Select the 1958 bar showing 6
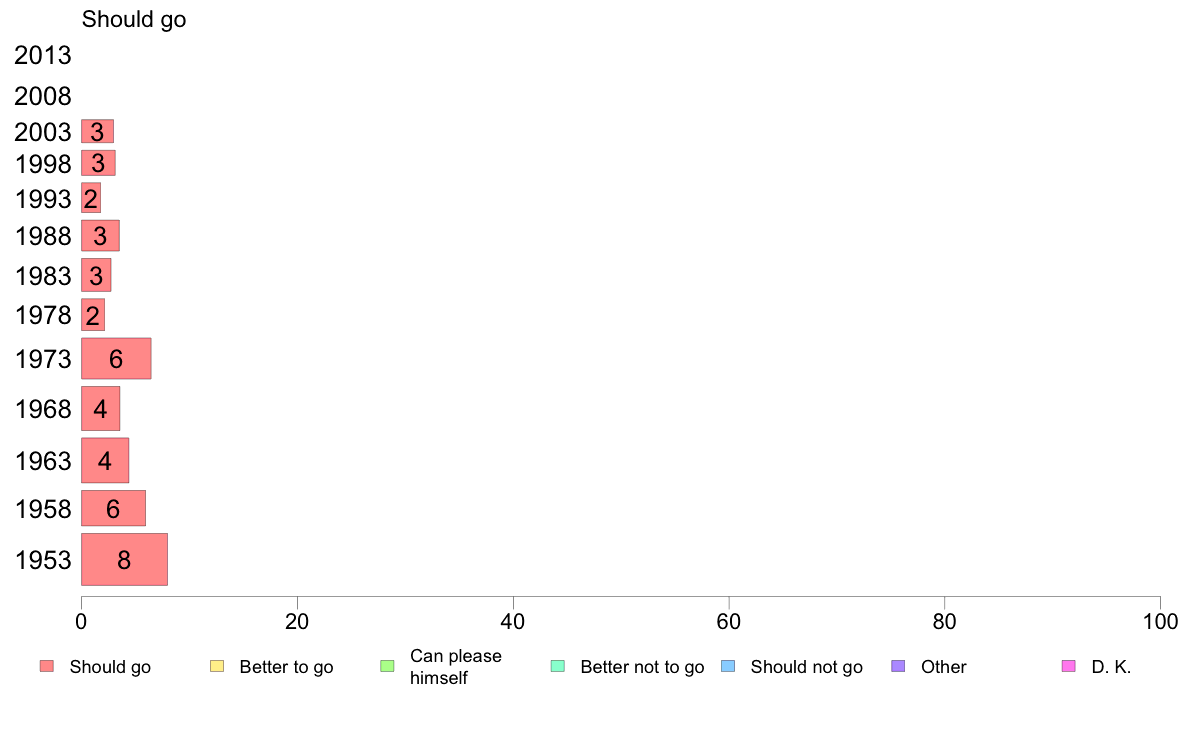Screen dimensions: 1188x736 113,508
